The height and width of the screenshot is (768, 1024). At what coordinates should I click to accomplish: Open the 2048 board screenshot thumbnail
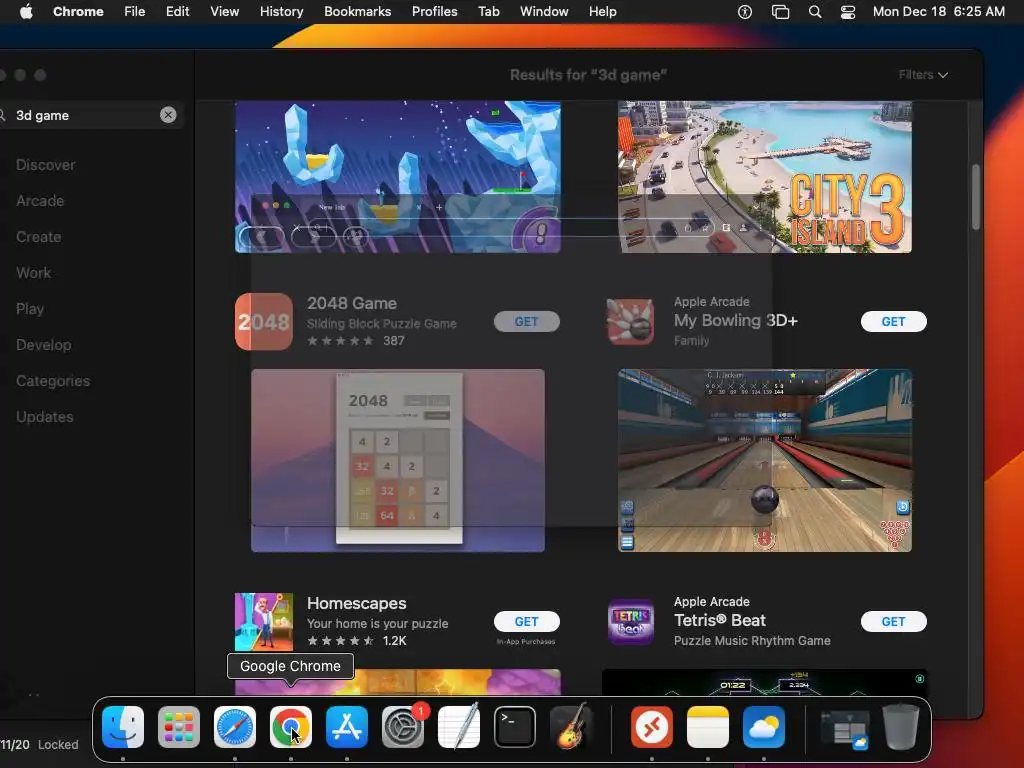coord(398,460)
